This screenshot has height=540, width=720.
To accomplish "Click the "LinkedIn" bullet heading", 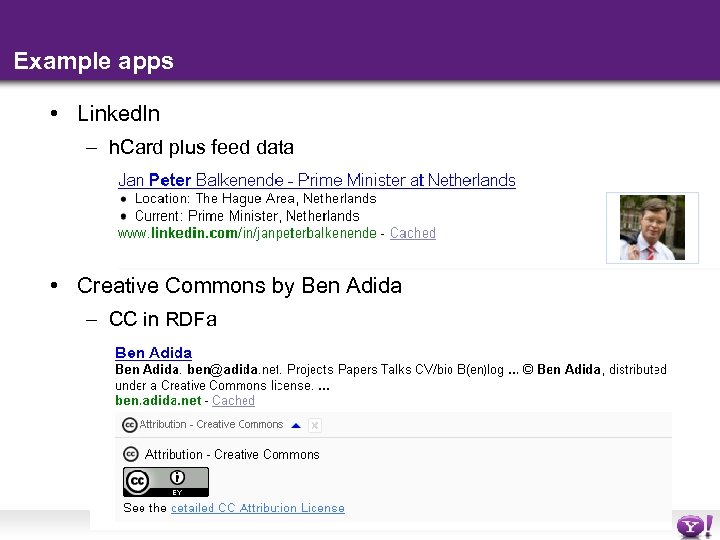I will point(118,114).
